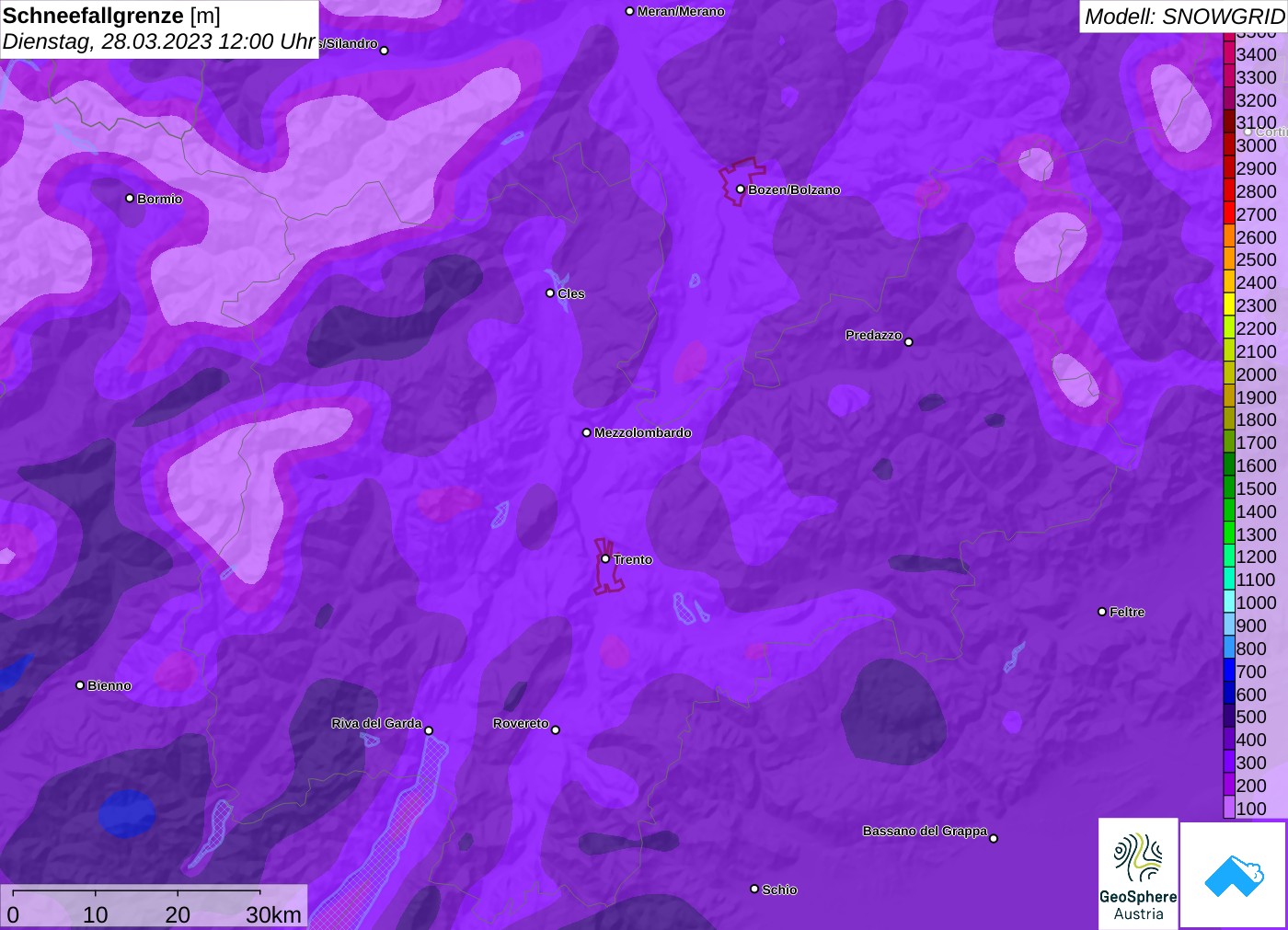
Task: Click the "Schneefallgrenze [m]" title text
Action: pyautogui.click(x=111, y=16)
